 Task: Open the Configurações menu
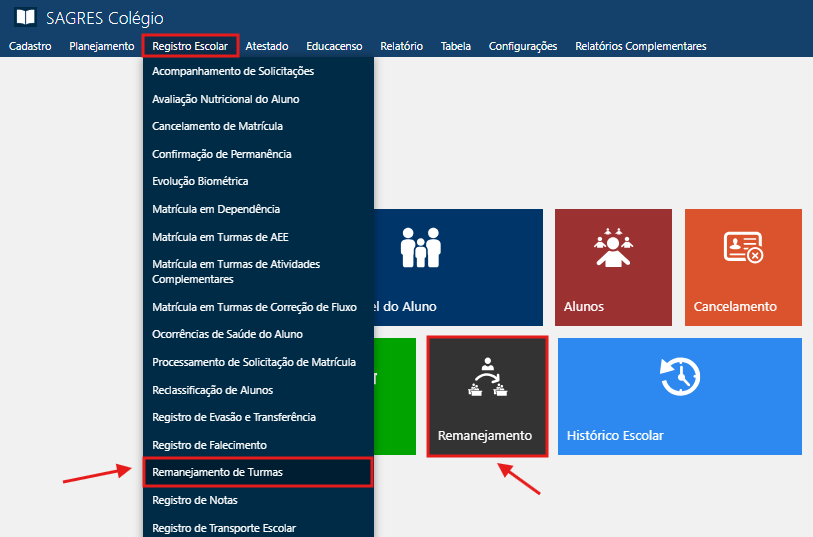(522, 46)
